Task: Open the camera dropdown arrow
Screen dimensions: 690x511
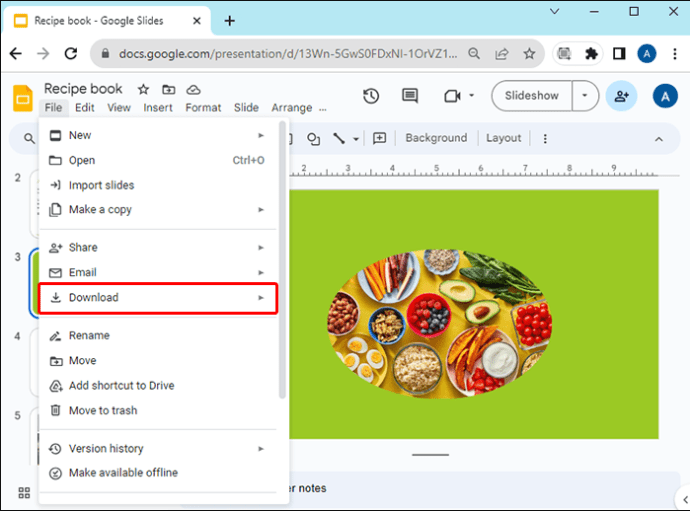Action: click(471, 95)
